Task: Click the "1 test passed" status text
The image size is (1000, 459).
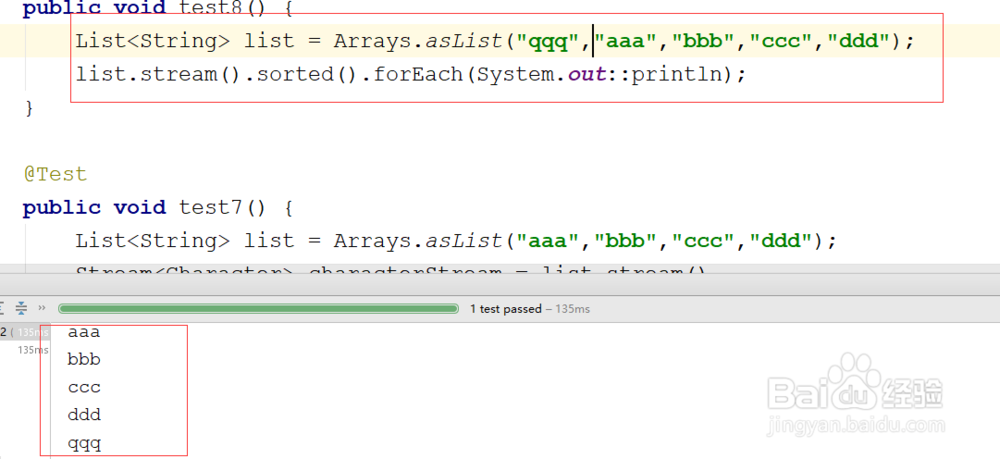Action: pyautogui.click(x=505, y=309)
